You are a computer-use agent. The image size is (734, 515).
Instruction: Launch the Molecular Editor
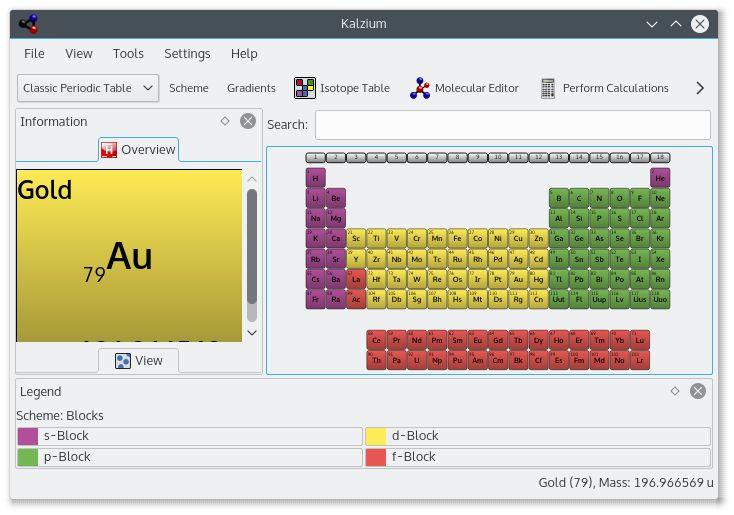click(x=464, y=88)
